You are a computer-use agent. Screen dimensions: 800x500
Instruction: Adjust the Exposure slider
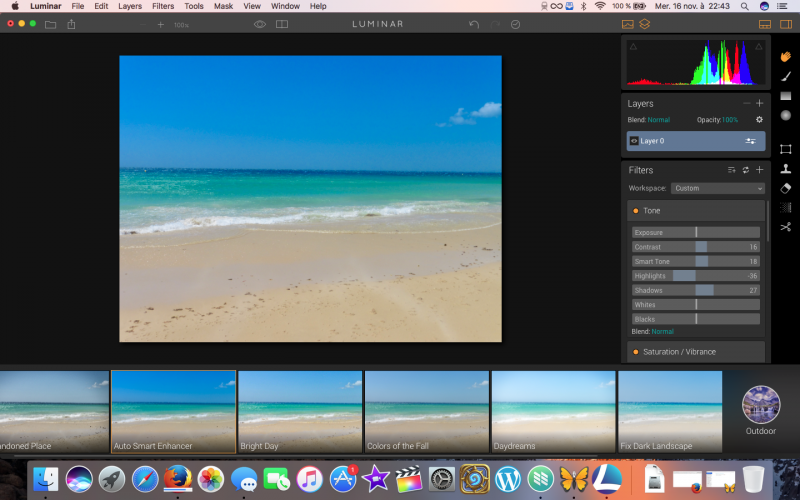coord(696,232)
